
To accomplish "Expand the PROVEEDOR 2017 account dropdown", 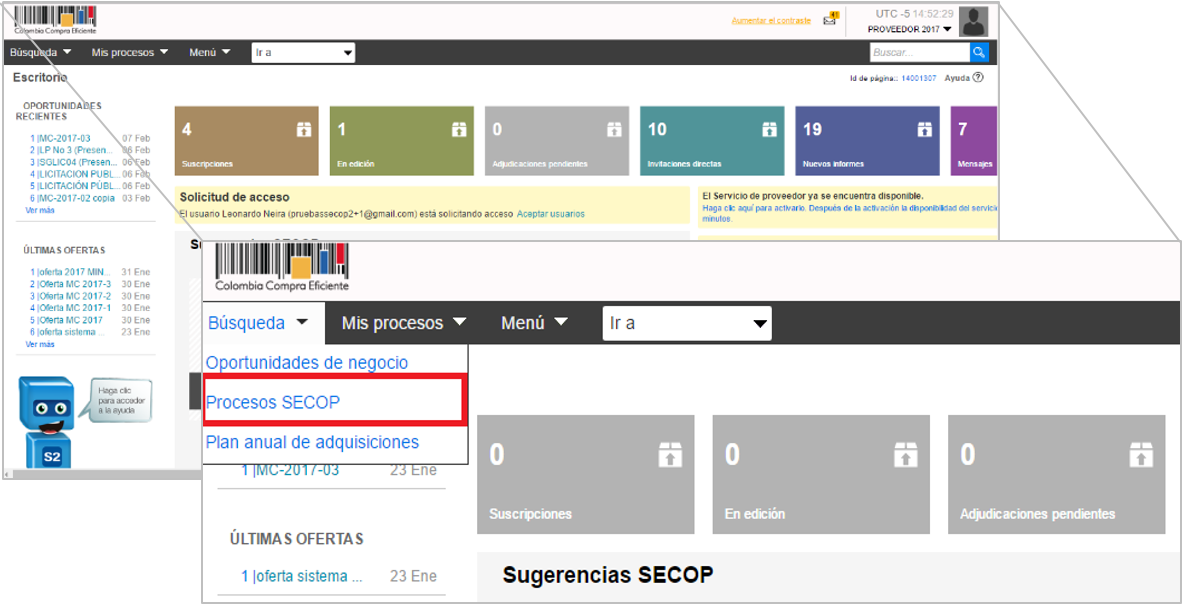I will tap(910, 30).
